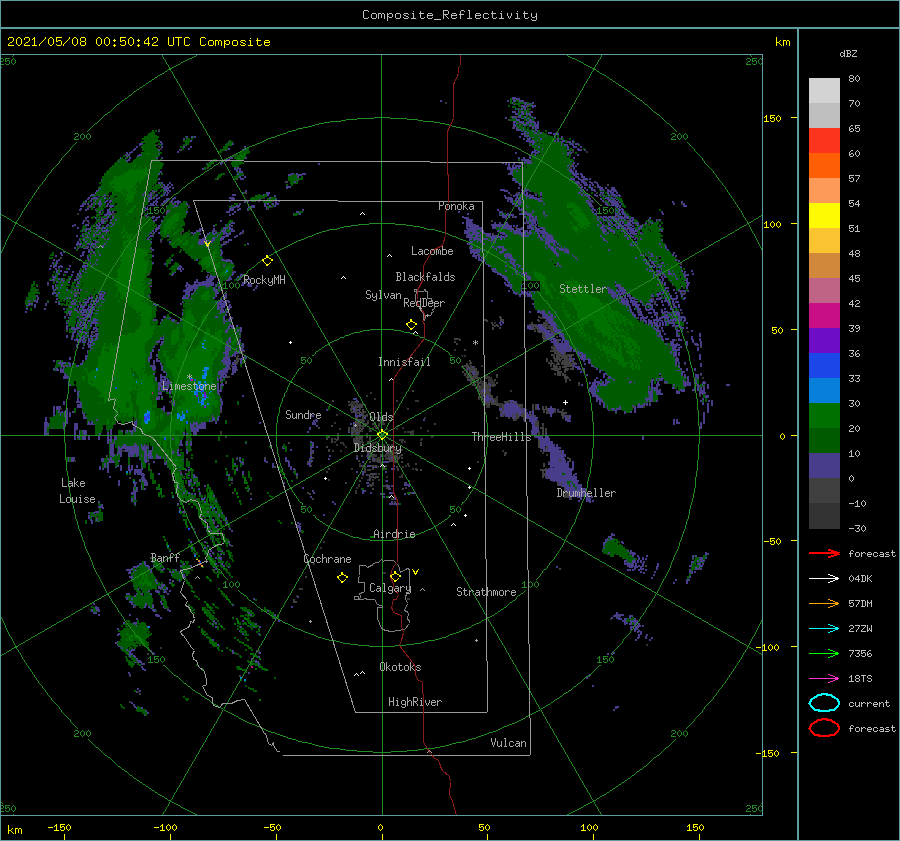
Task: Click the Lacombe label
Action: [432, 251]
